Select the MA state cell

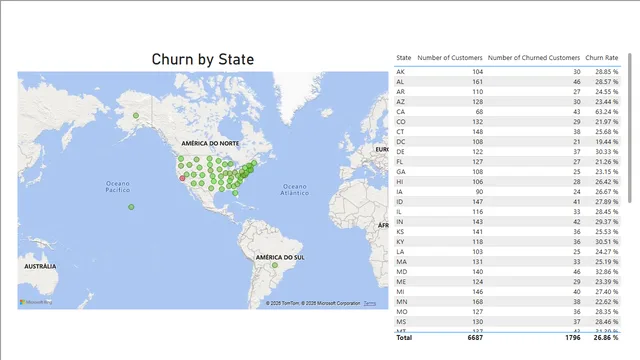point(401,262)
